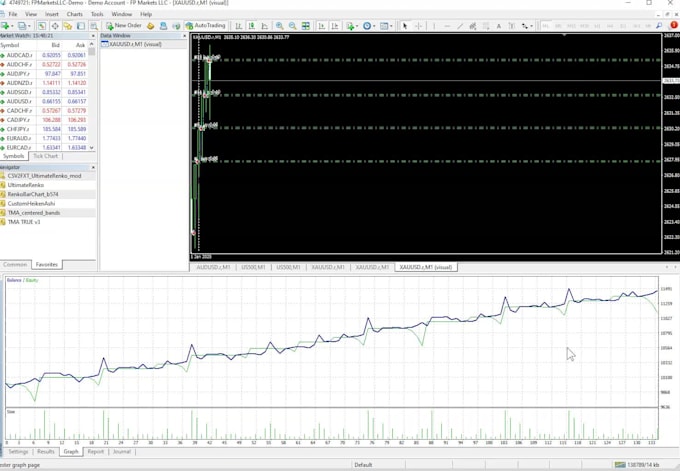Expand the Arrows objects dropdown arrow
The height and width of the screenshot is (471, 680).
pos(532,26)
